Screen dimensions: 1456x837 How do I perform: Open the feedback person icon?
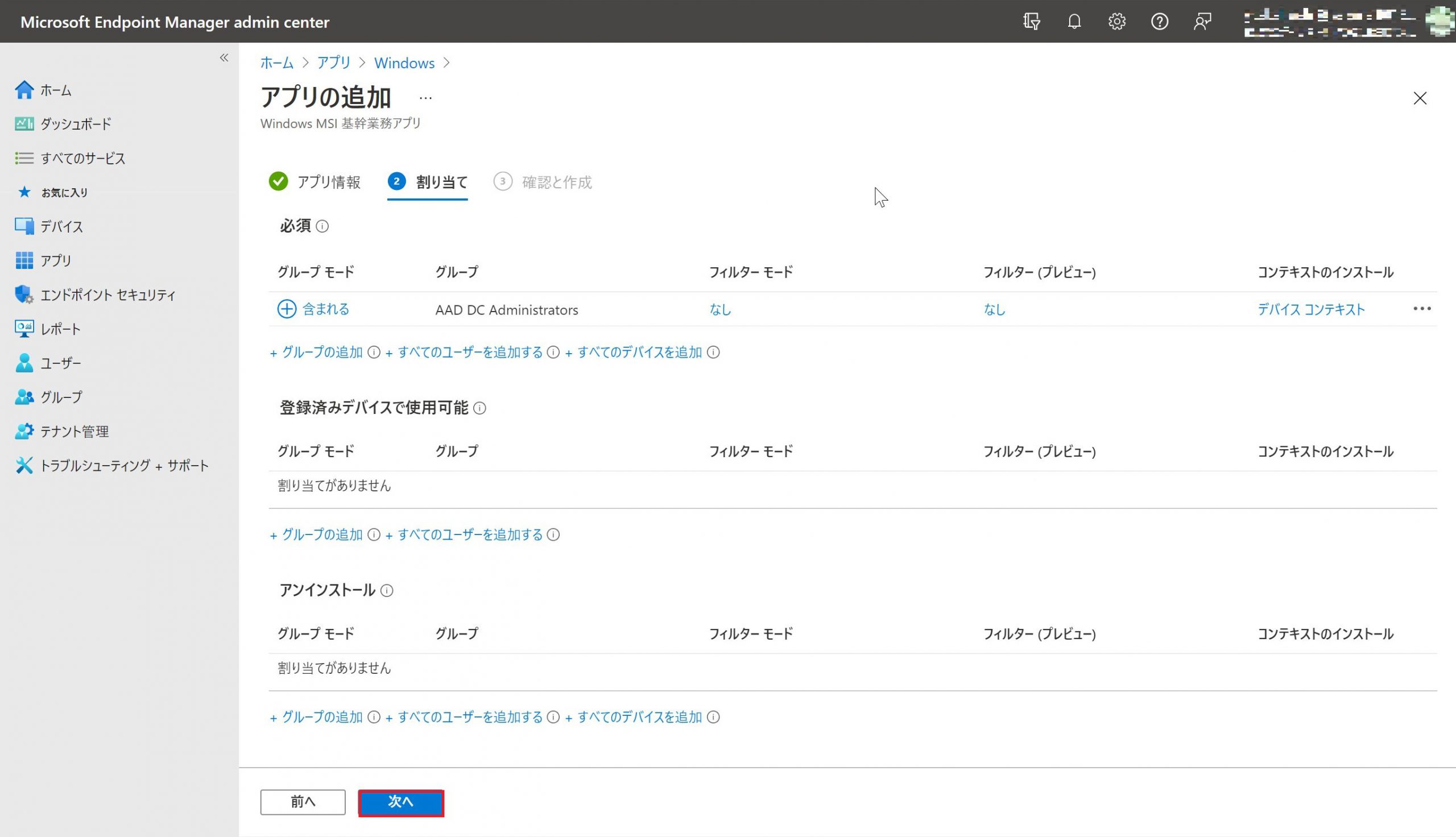(x=1202, y=22)
